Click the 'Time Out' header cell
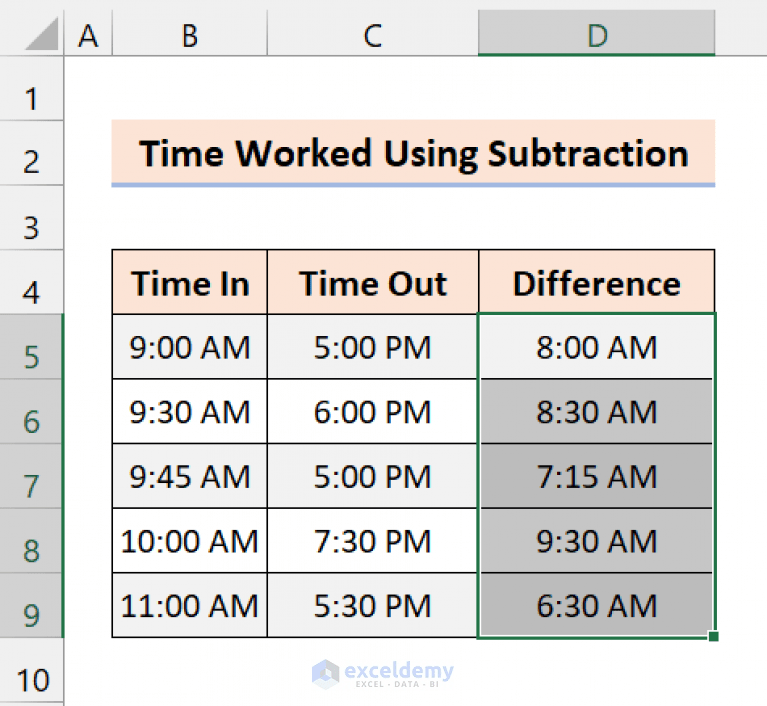This screenshot has height=706, width=767. [x=373, y=282]
